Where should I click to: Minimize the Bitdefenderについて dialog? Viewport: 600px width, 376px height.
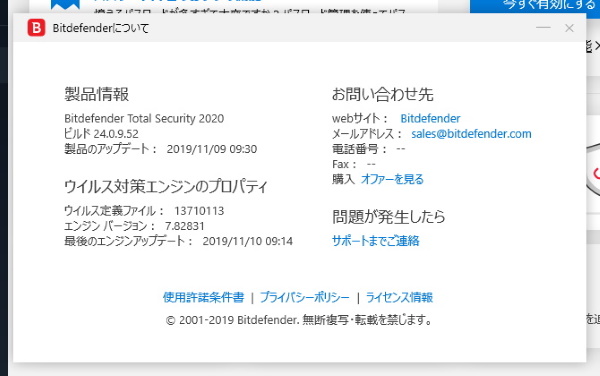[x=543, y=28]
